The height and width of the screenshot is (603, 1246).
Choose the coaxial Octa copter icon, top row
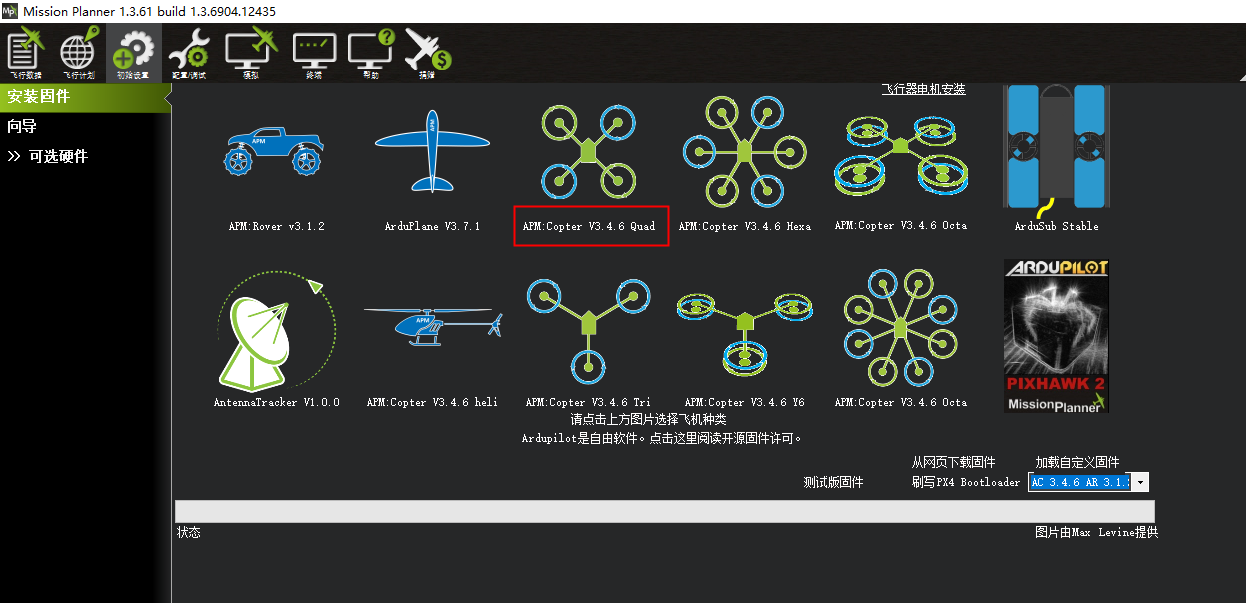(900, 156)
